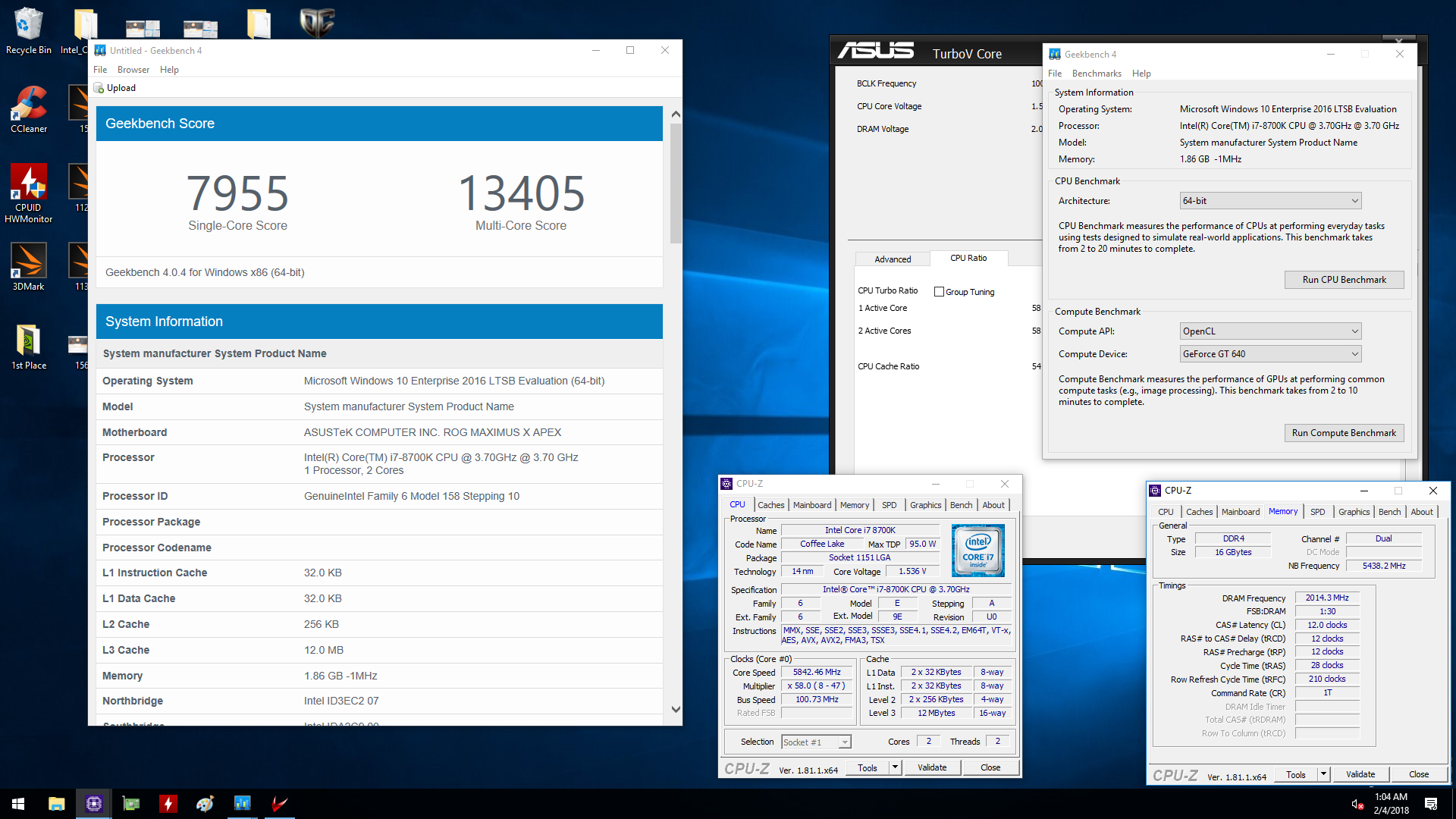1456x819 pixels.
Task: Click the muted volume tray icon
Action: pyautogui.click(x=1357, y=804)
